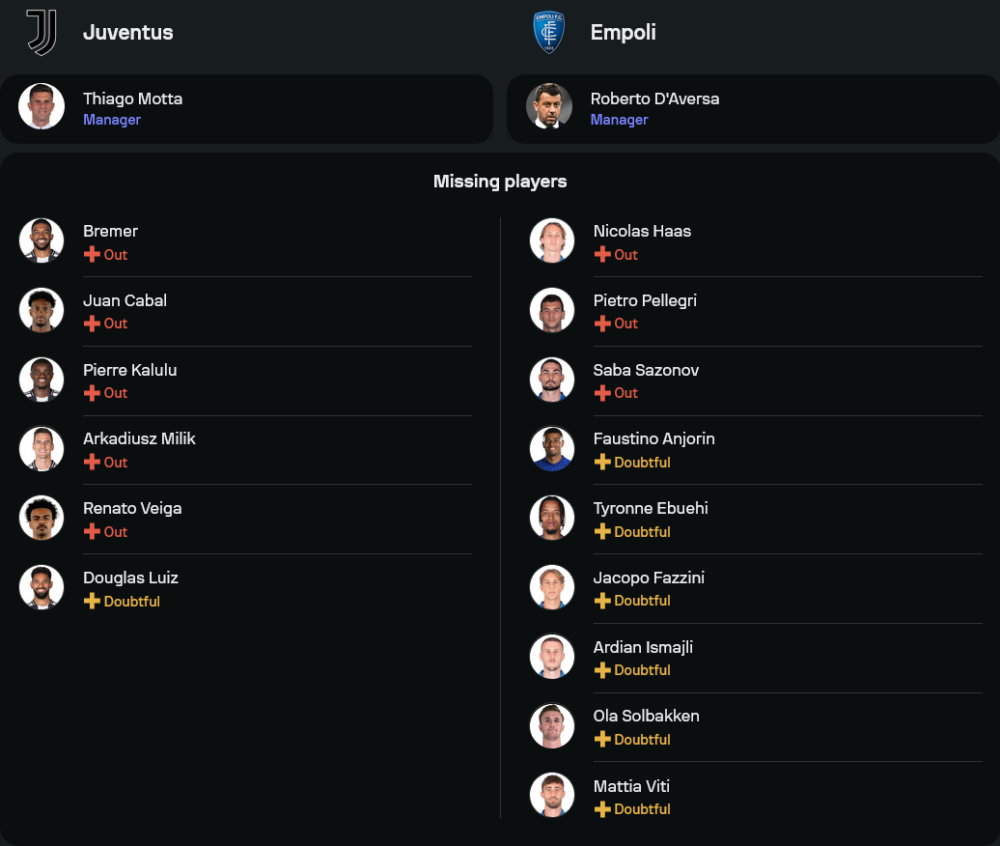
Task: Click Nicolas Haas's red Out icon
Action: point(602,254)
